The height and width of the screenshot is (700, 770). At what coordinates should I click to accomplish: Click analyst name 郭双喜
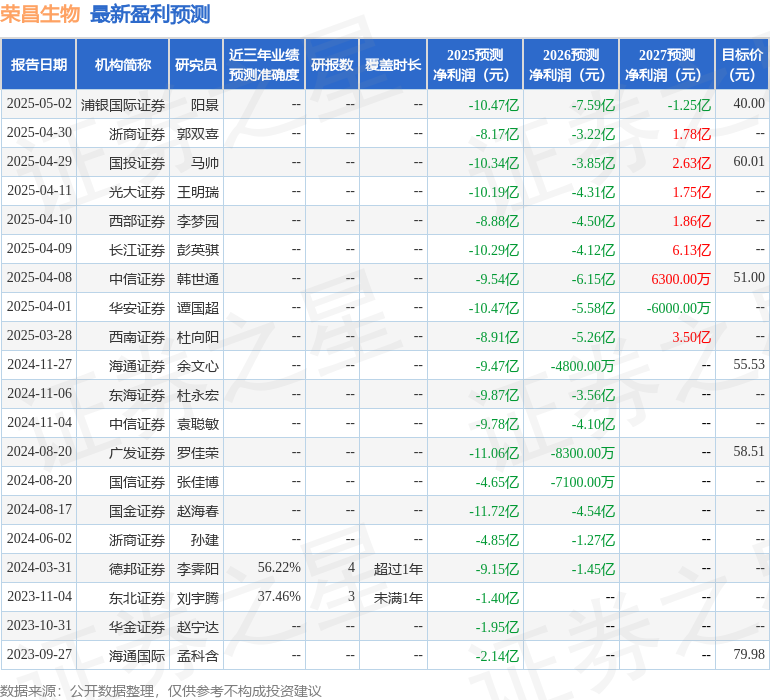[x=197, y=134]
